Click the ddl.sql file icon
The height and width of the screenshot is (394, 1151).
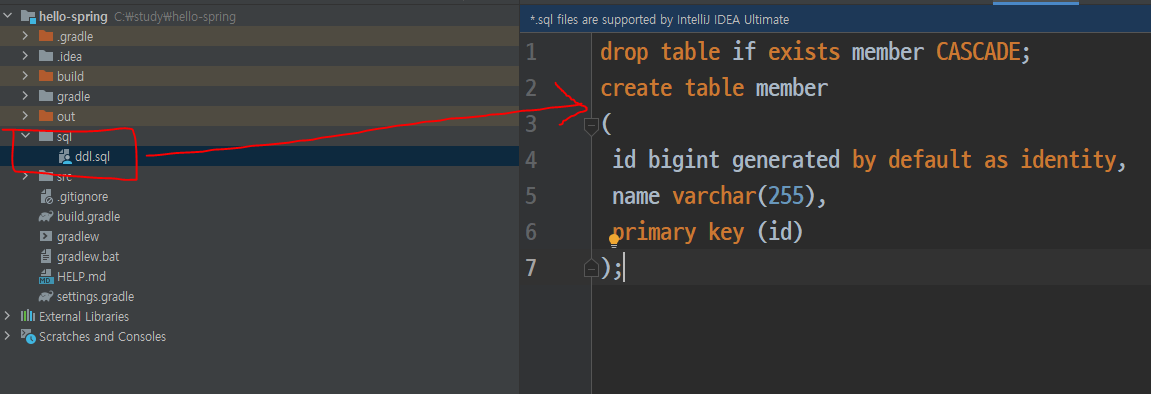coord(64,156)
